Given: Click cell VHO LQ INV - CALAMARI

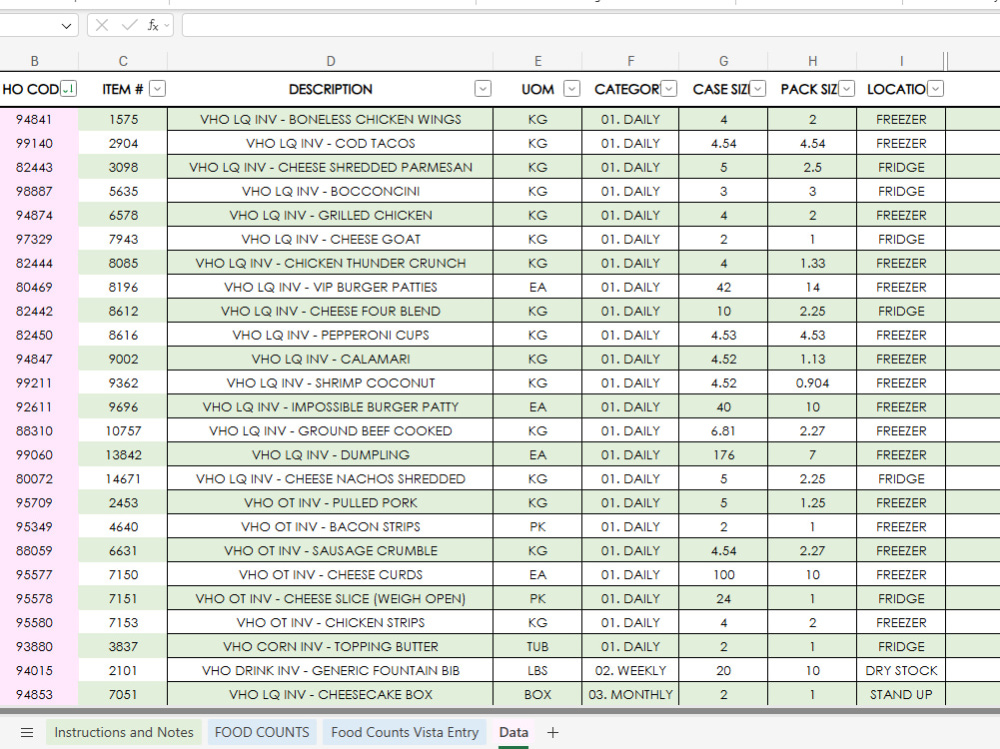Looking at the screenshot, I should [330, 359].
